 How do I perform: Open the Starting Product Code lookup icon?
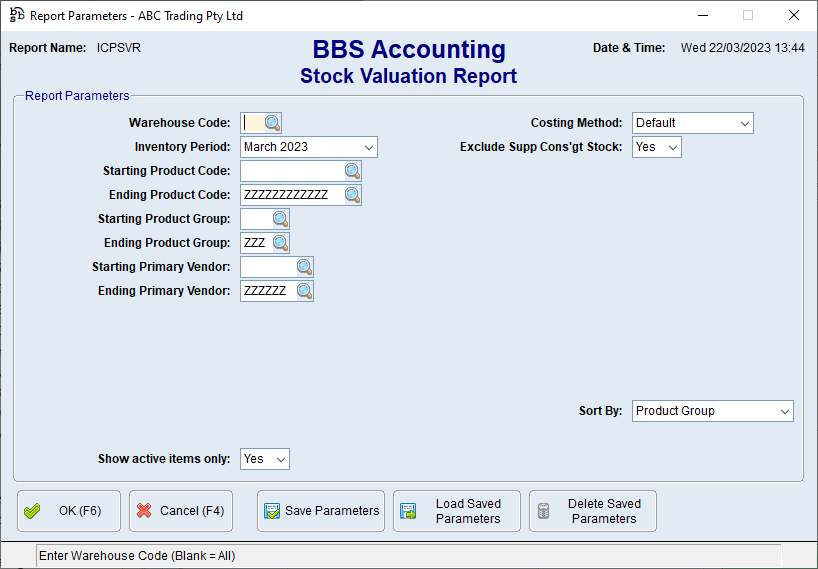click(x=352, y=171)
